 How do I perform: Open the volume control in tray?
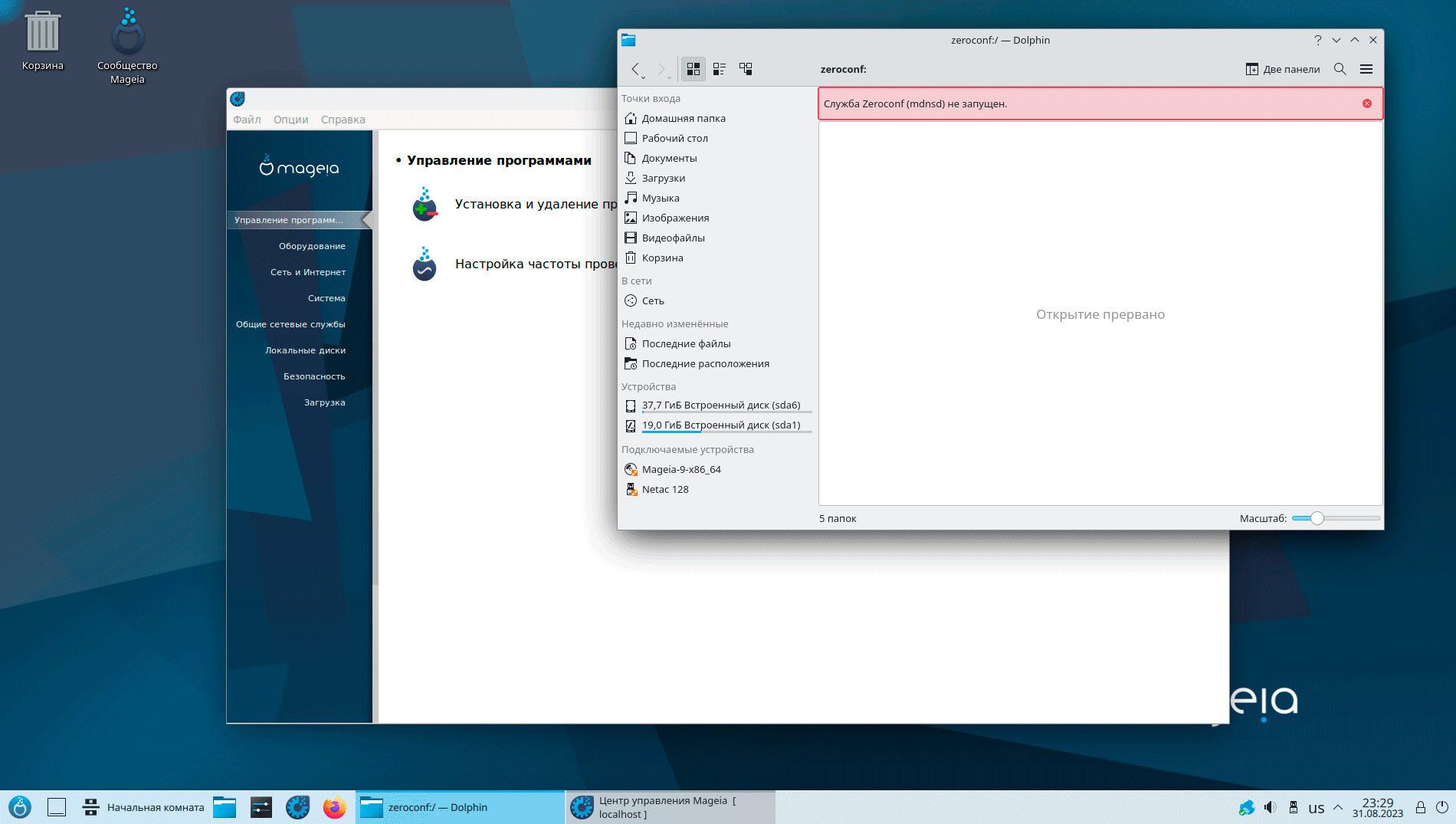tap(1270, 807)
